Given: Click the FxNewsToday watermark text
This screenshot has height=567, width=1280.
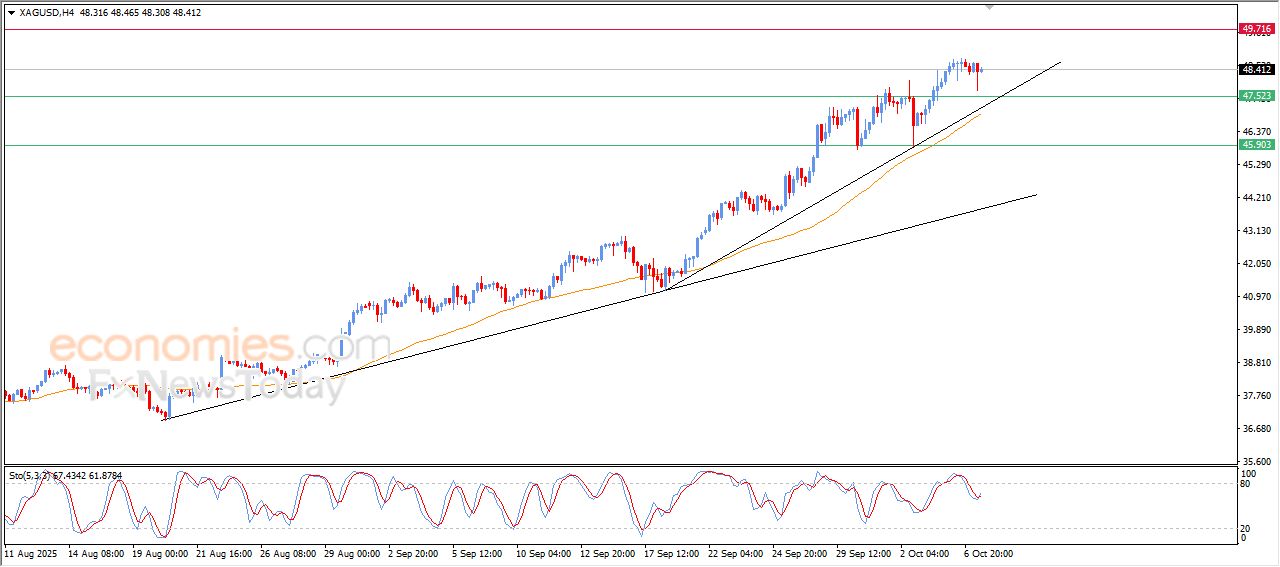Looking at the screenshot, I should click(x=219, y=386).
